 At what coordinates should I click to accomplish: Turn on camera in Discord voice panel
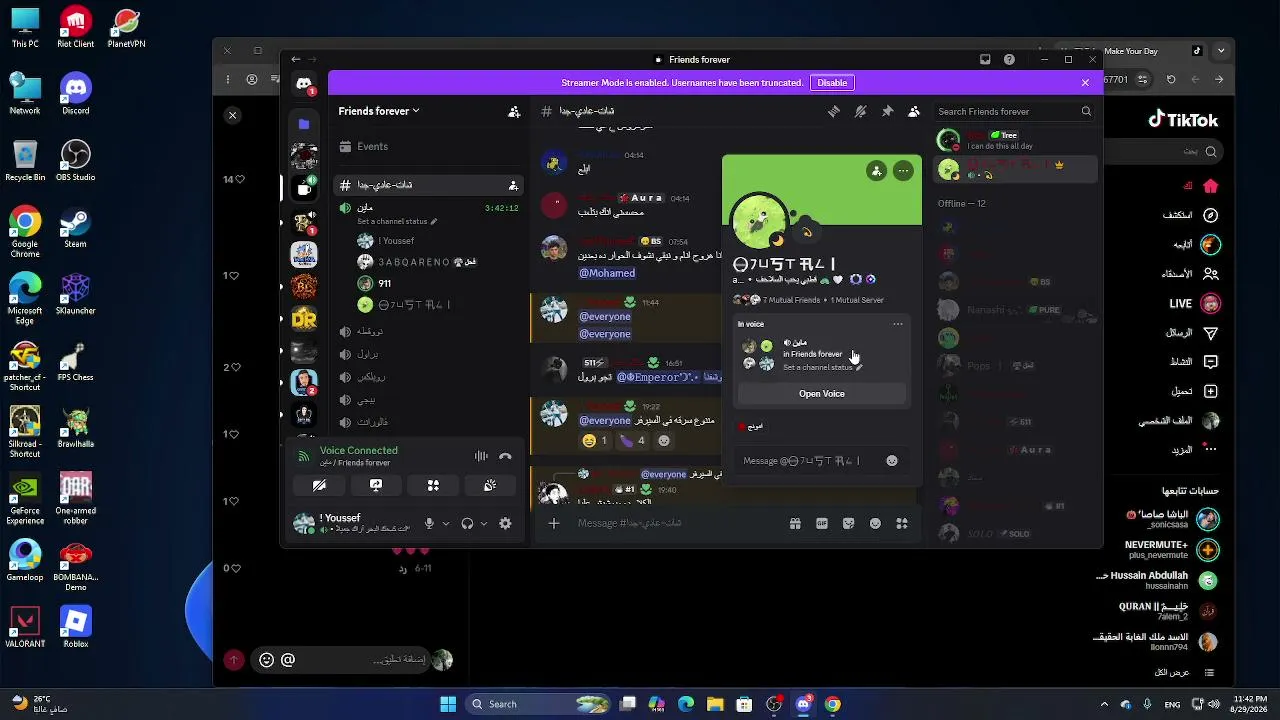(x=319, y=485)
